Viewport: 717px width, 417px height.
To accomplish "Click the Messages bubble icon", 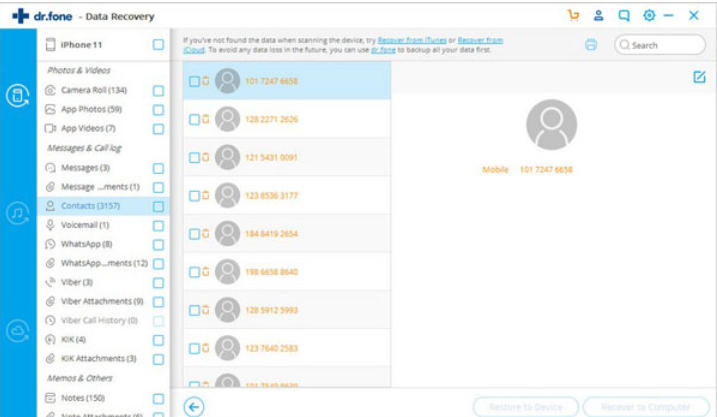I will tap(50, 168).
